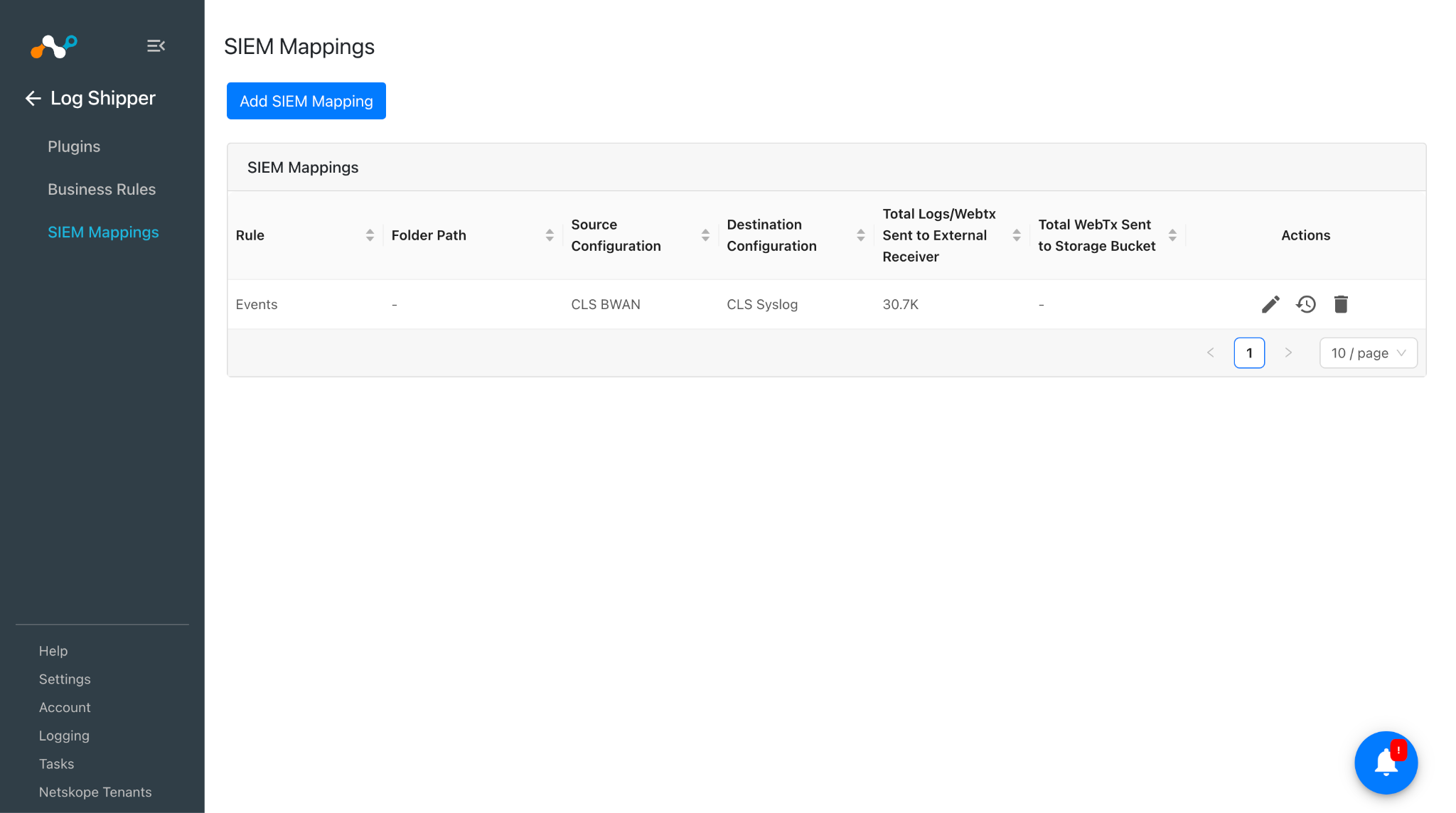Screen dimensions: 1456x813
Task: Click the Netskope logo icon
Action: [54, 46]
